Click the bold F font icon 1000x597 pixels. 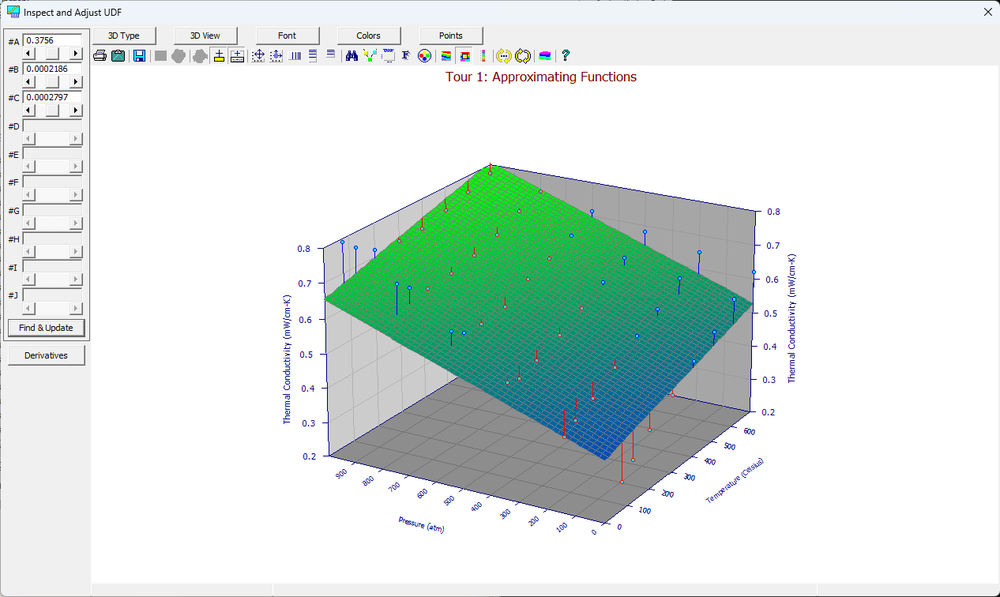tap(406, 56)
